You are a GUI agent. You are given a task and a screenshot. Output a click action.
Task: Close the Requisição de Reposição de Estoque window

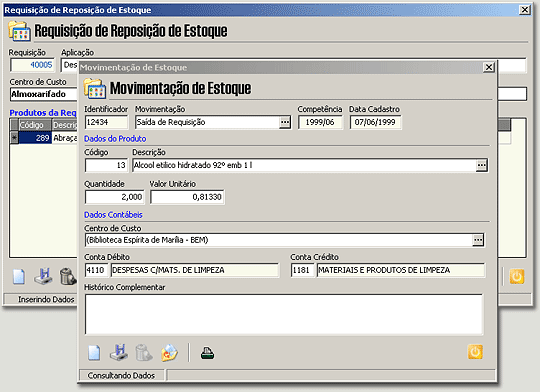point(525,10)
